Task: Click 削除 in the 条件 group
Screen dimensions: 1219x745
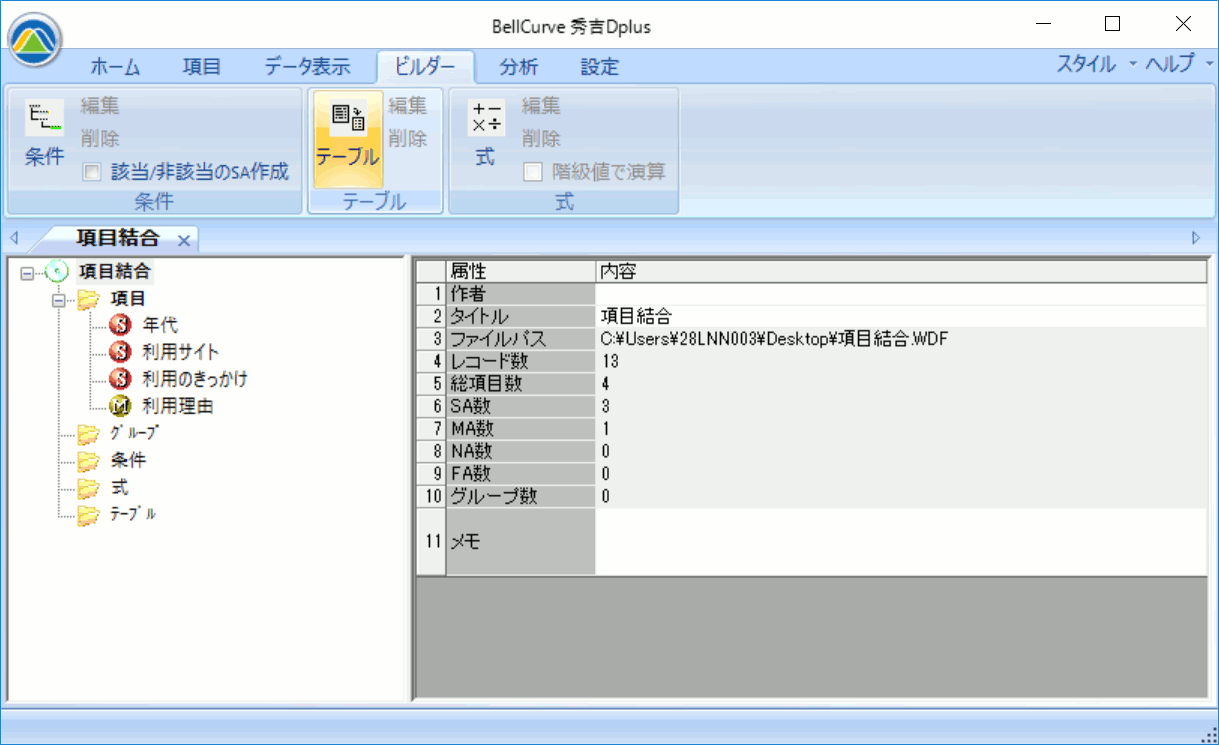Action: (100, 139)
